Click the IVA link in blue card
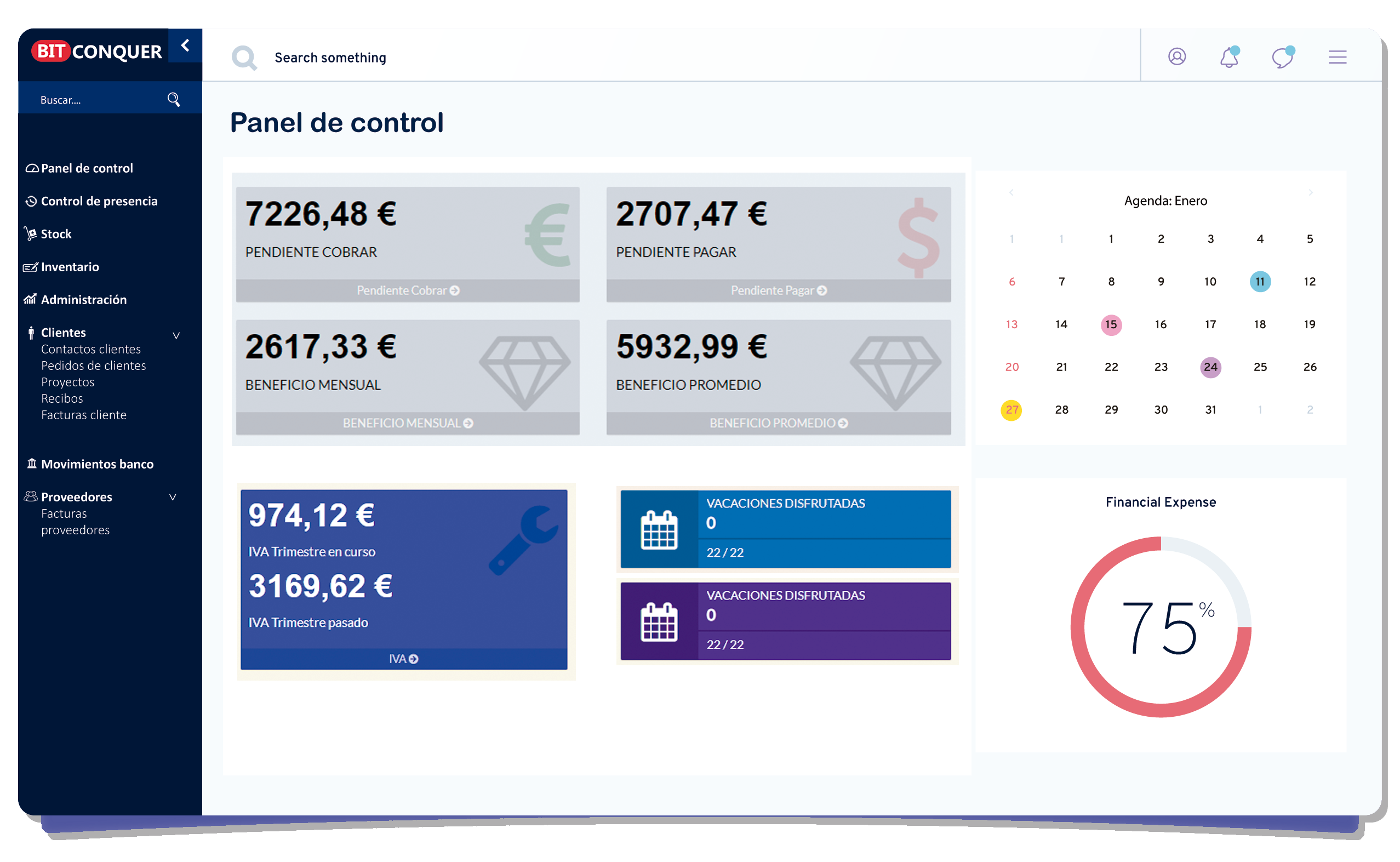 click(403, 659)
